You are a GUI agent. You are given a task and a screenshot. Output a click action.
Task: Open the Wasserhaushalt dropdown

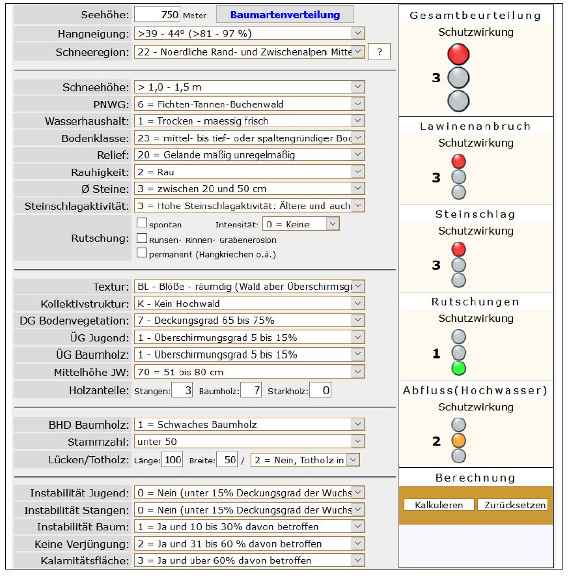click(x=249, y=121)
